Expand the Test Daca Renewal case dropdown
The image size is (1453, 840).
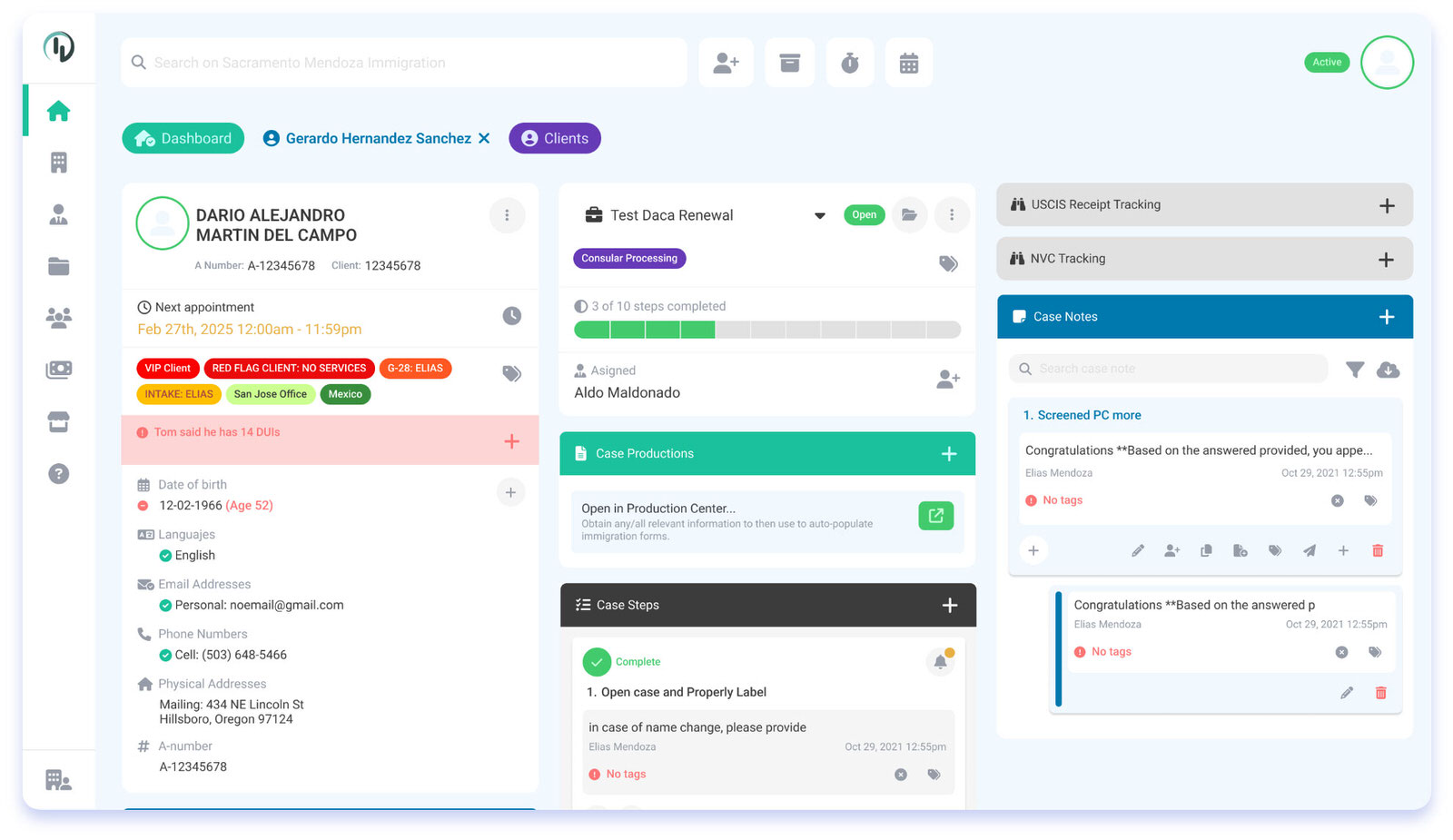coord(819,216)
